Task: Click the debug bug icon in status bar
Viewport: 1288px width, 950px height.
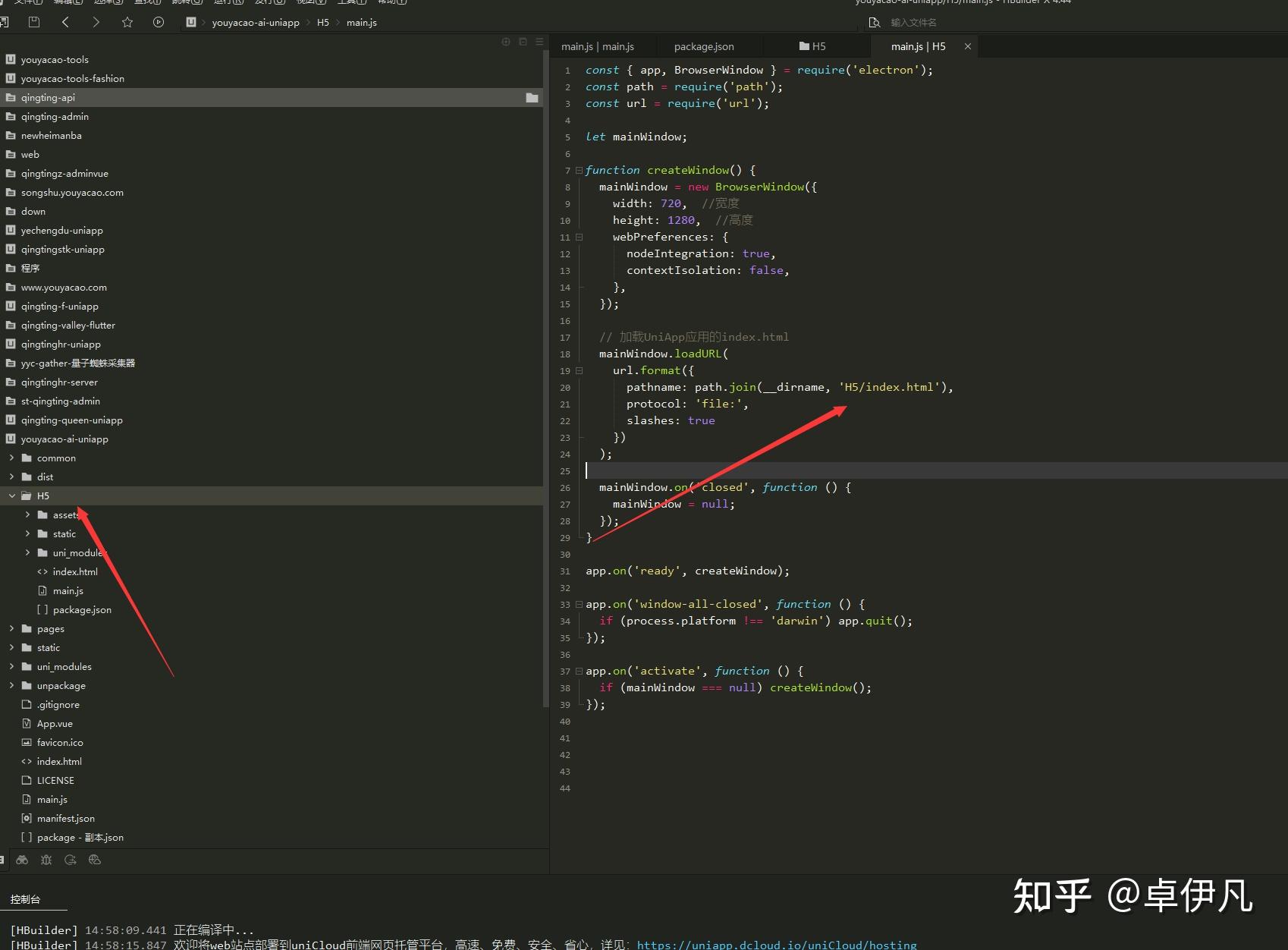Action: tap(46, 860)
